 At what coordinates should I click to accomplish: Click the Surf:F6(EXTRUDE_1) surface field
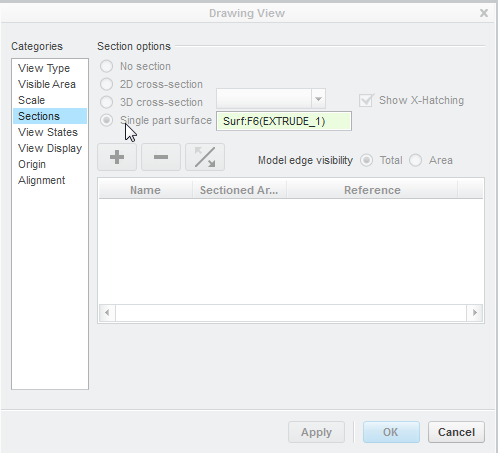284,121
